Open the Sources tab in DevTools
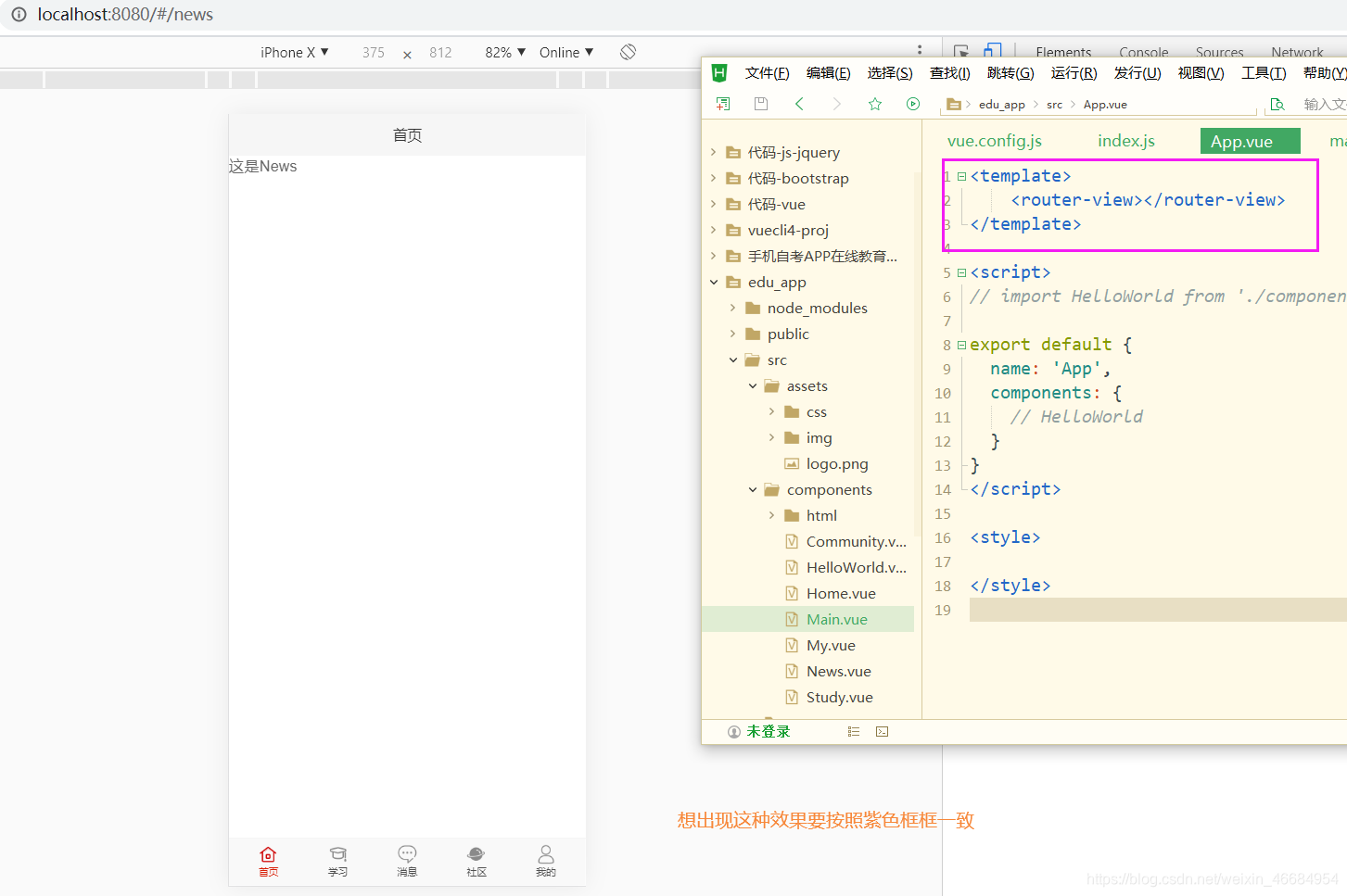The height and width of the screenshot is (896, 1347). [1219, 52]
